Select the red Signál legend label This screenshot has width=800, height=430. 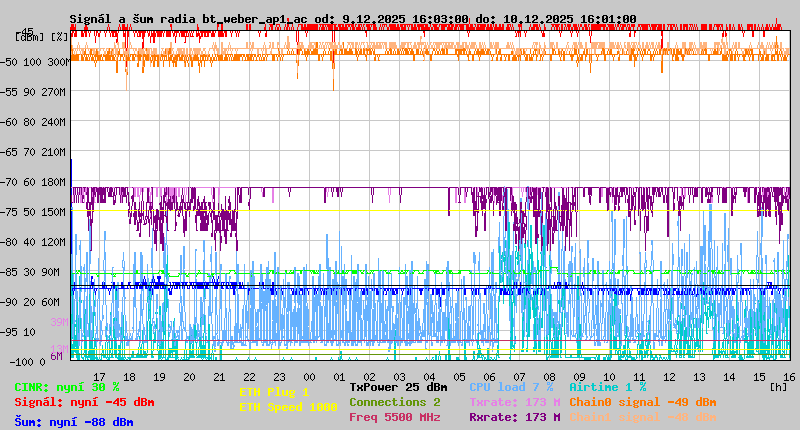pyautogui.click(x=84, y=402)
